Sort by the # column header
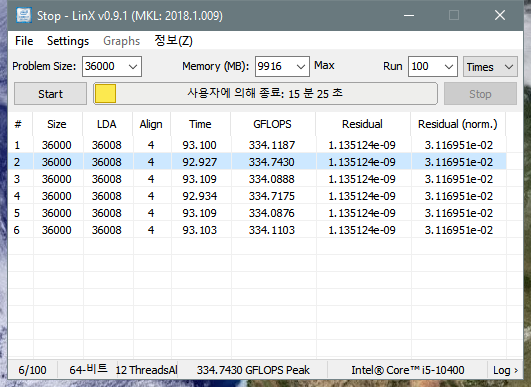Screen dimensions: 531x387 click(20, 124)
